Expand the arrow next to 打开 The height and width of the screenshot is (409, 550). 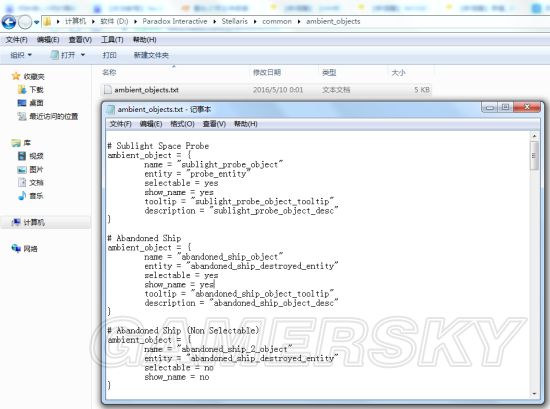point(83,55)
